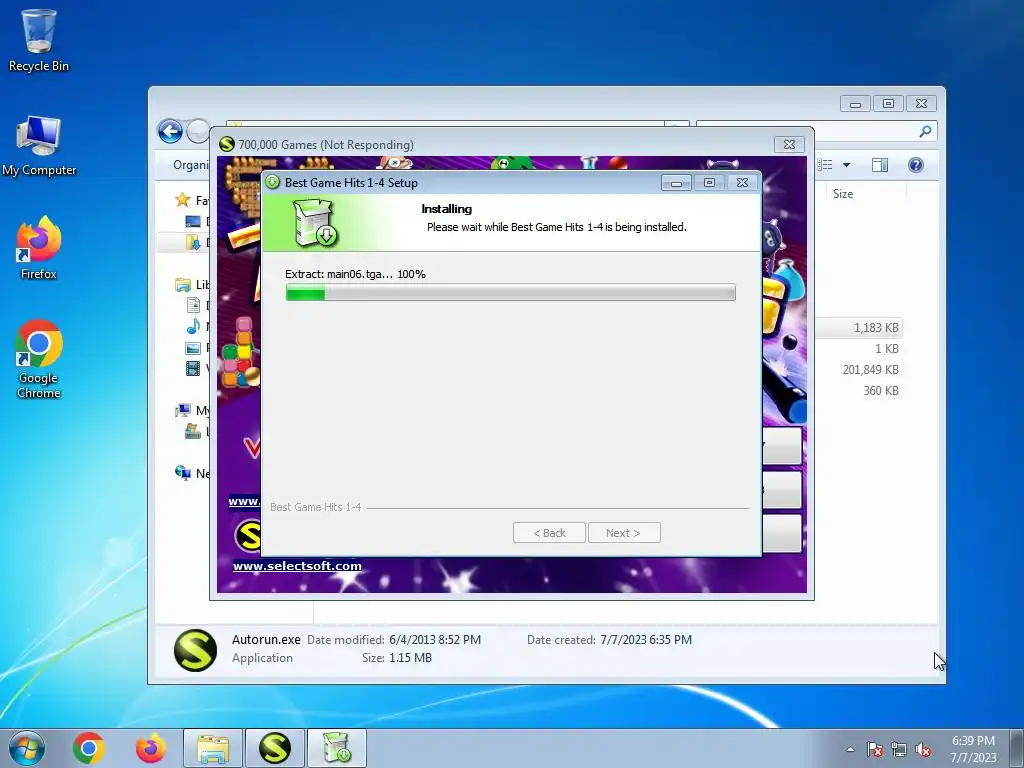Select the file row sized 360 KB
The width and height of the screenshot is (1024, 768).
858,391
